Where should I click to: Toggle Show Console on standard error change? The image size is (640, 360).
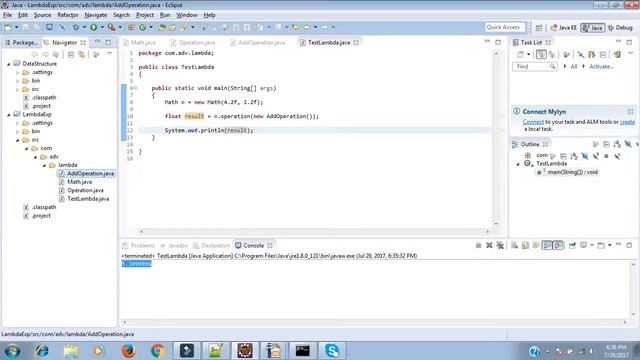click(x=558, y=245)
